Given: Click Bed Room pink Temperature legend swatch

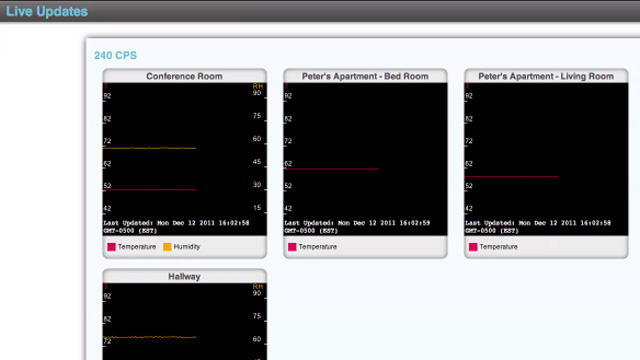Looking at the screenshot, I should click(292, 247).
